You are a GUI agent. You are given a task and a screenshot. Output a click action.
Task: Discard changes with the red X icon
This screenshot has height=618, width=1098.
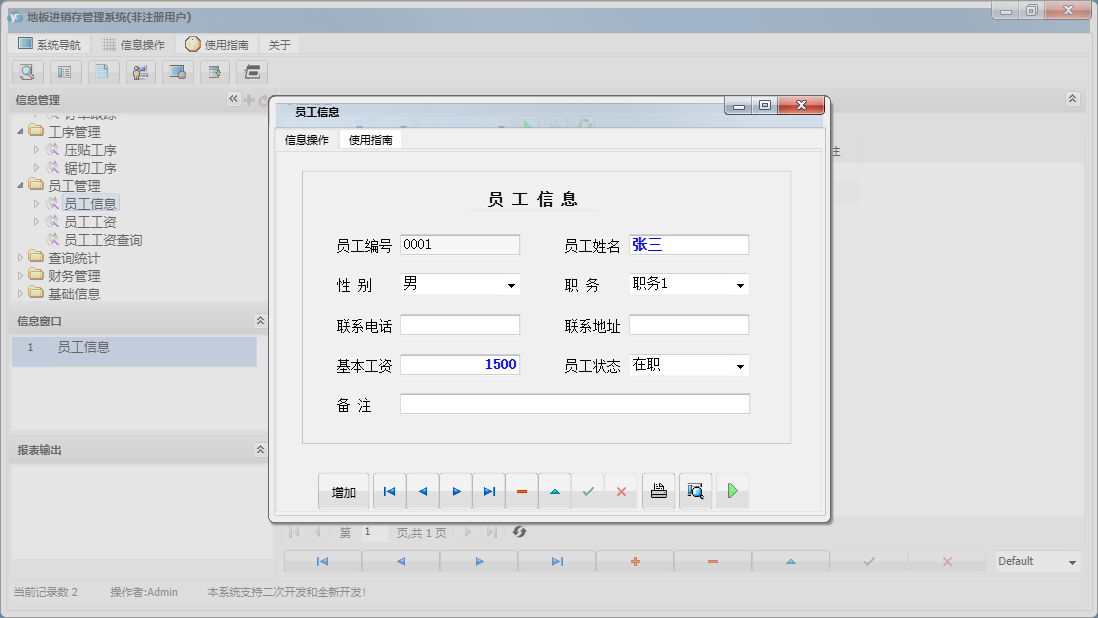621,491
